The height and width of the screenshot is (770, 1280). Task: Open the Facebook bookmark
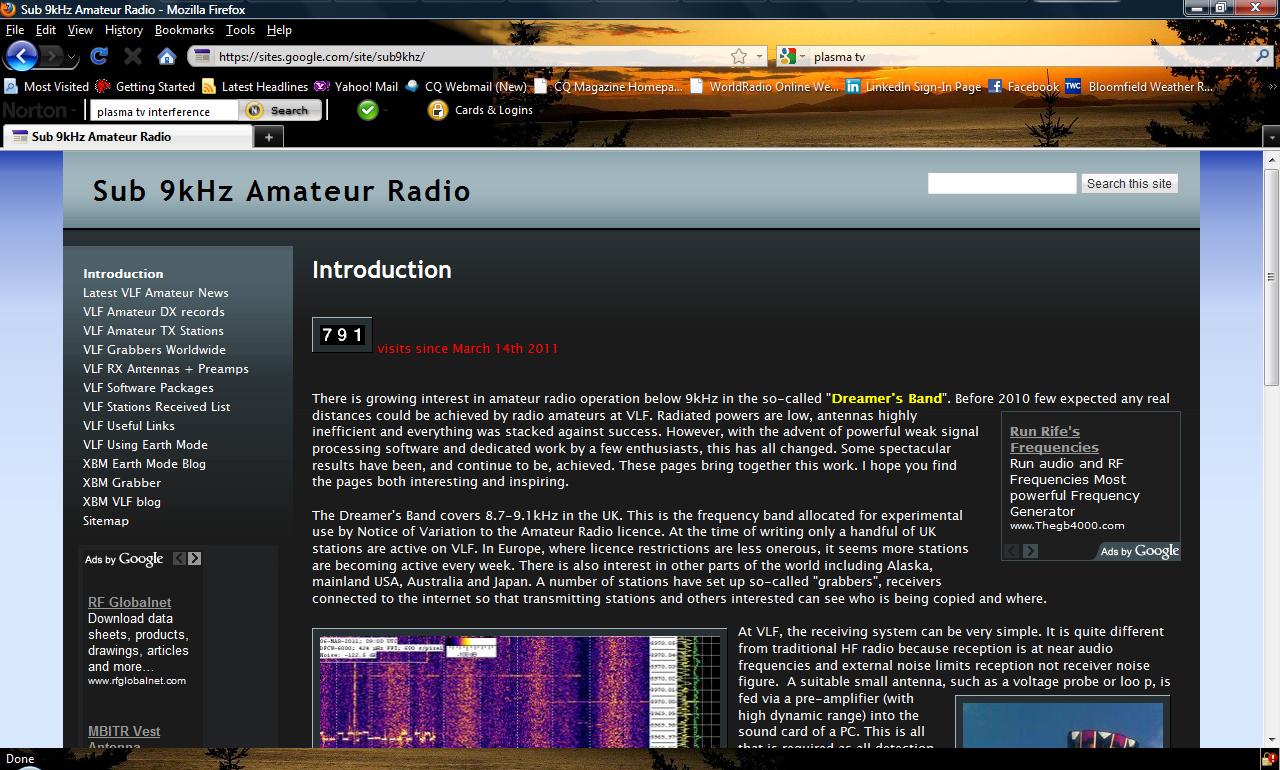[1023, 87]
